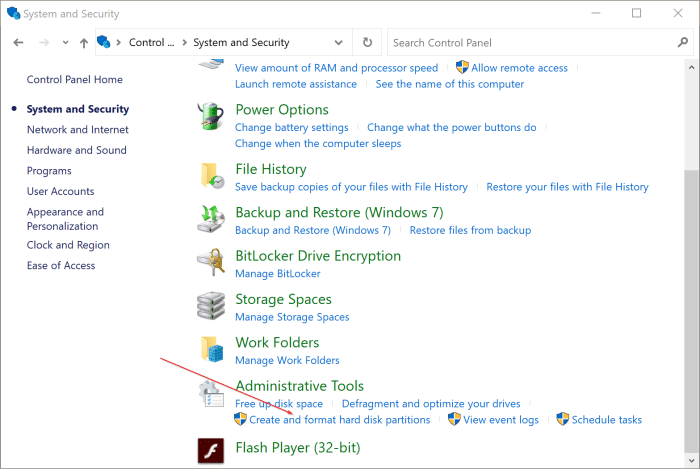Click the scrollbar down arrow

(691, 460)
